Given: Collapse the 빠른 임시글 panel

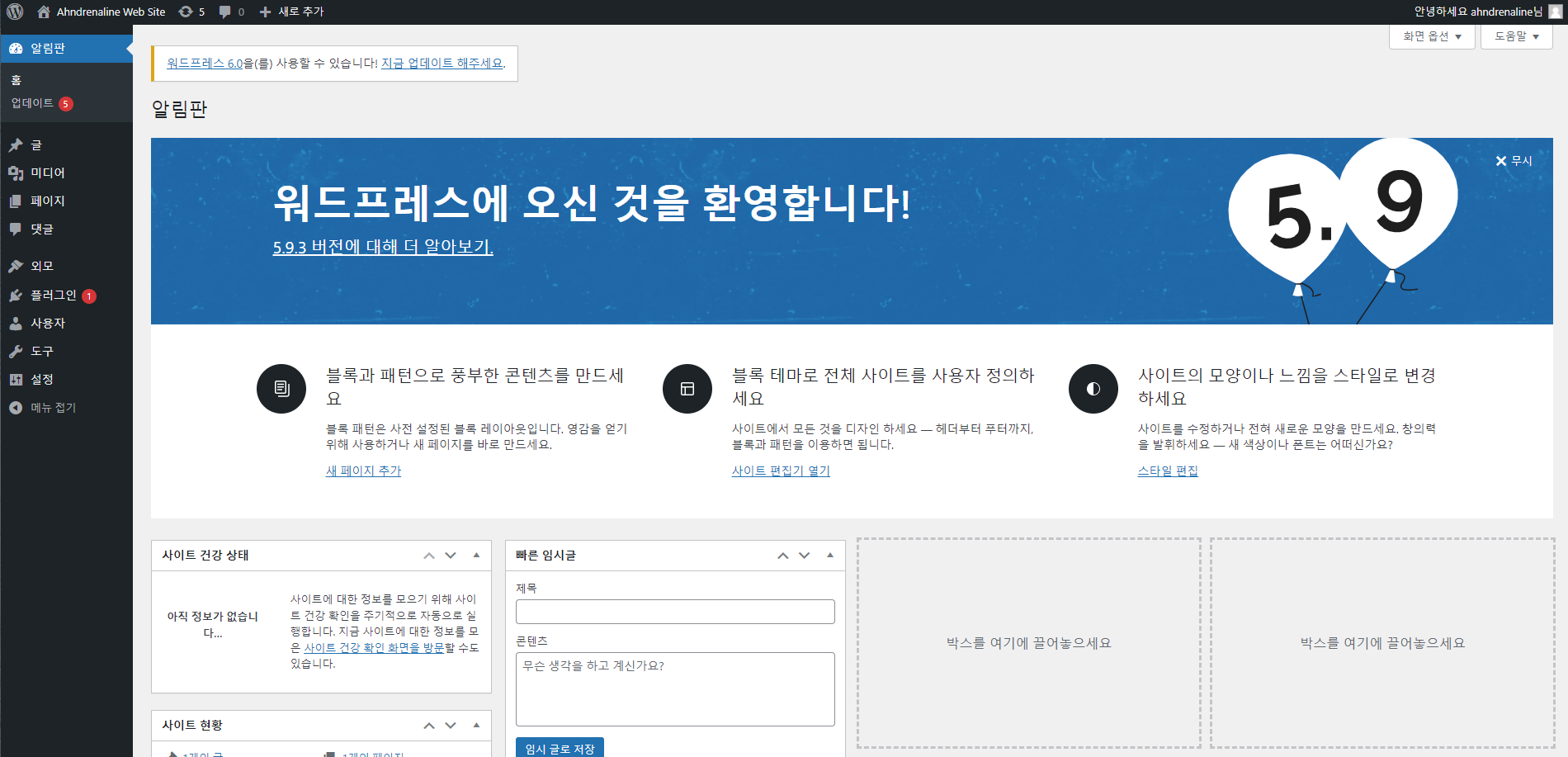Looking at the screenshot, I should (x=830, y=556).
